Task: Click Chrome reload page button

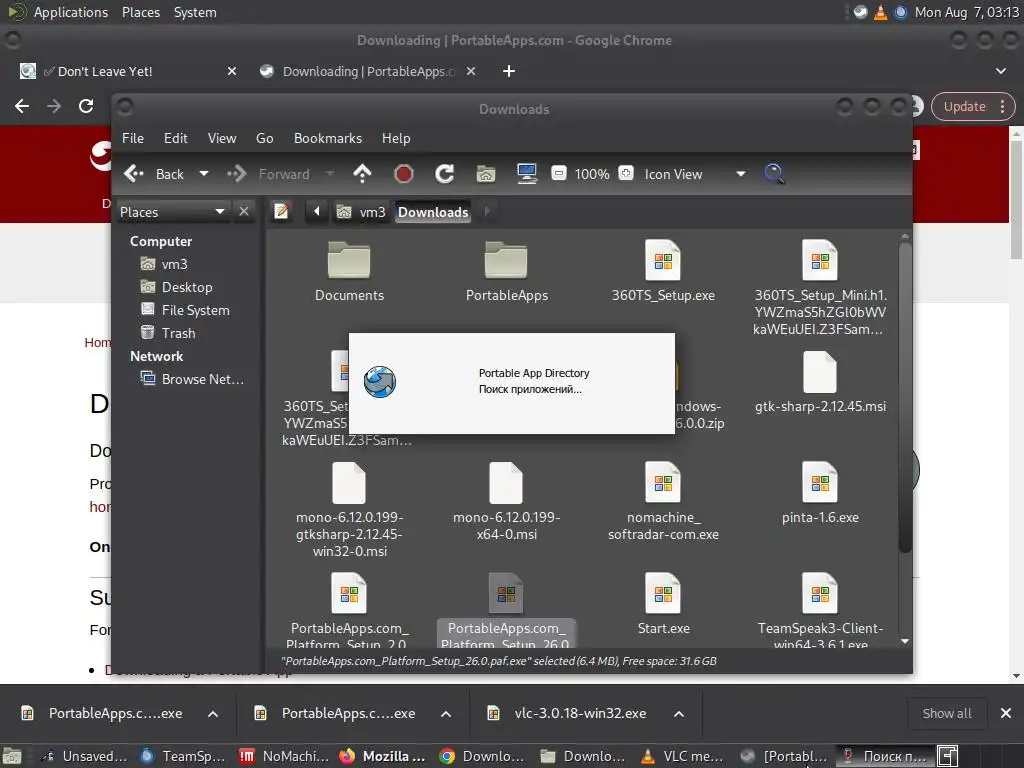Action: tap(86, 106)
